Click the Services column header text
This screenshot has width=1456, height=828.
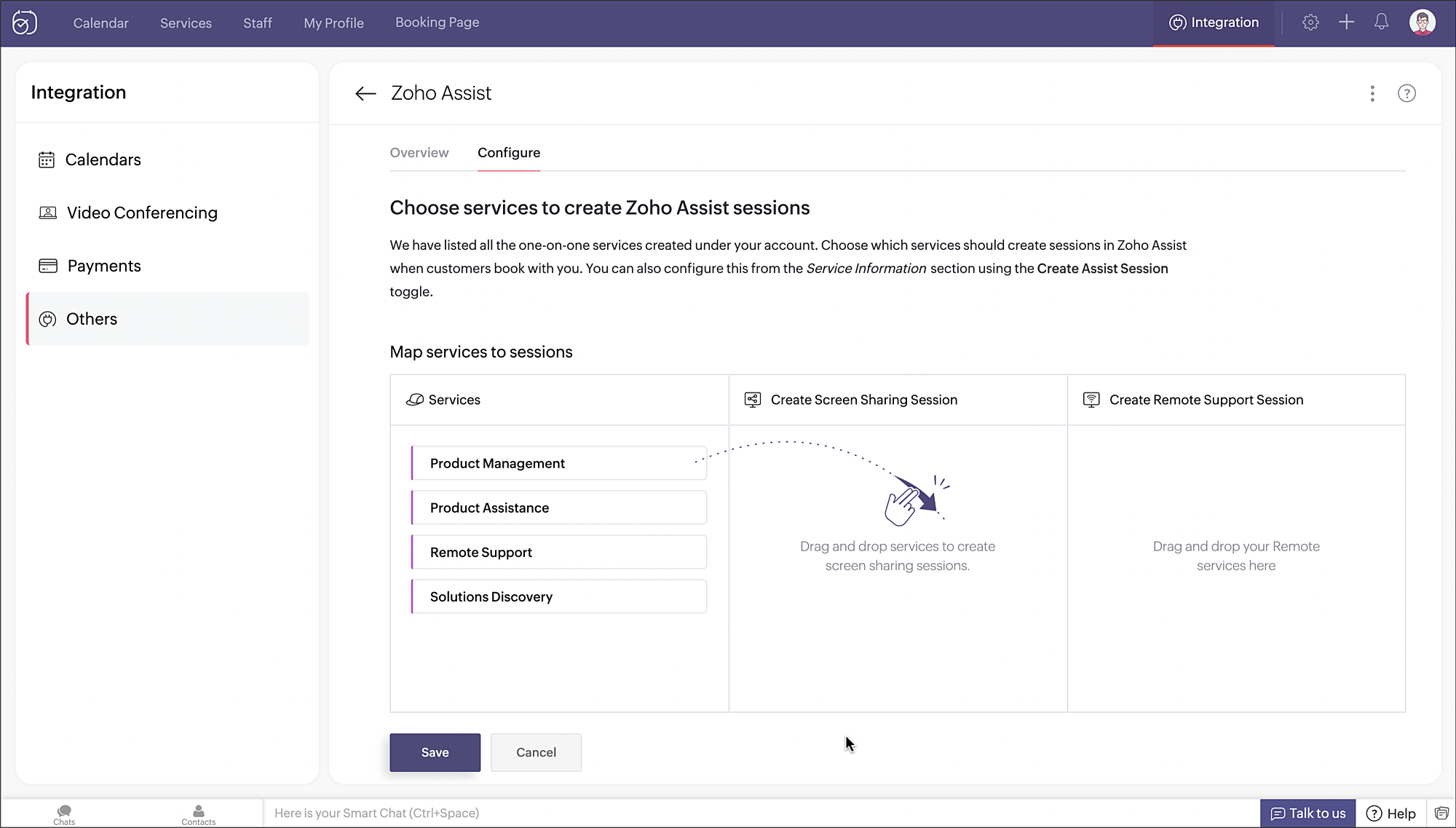454,400
